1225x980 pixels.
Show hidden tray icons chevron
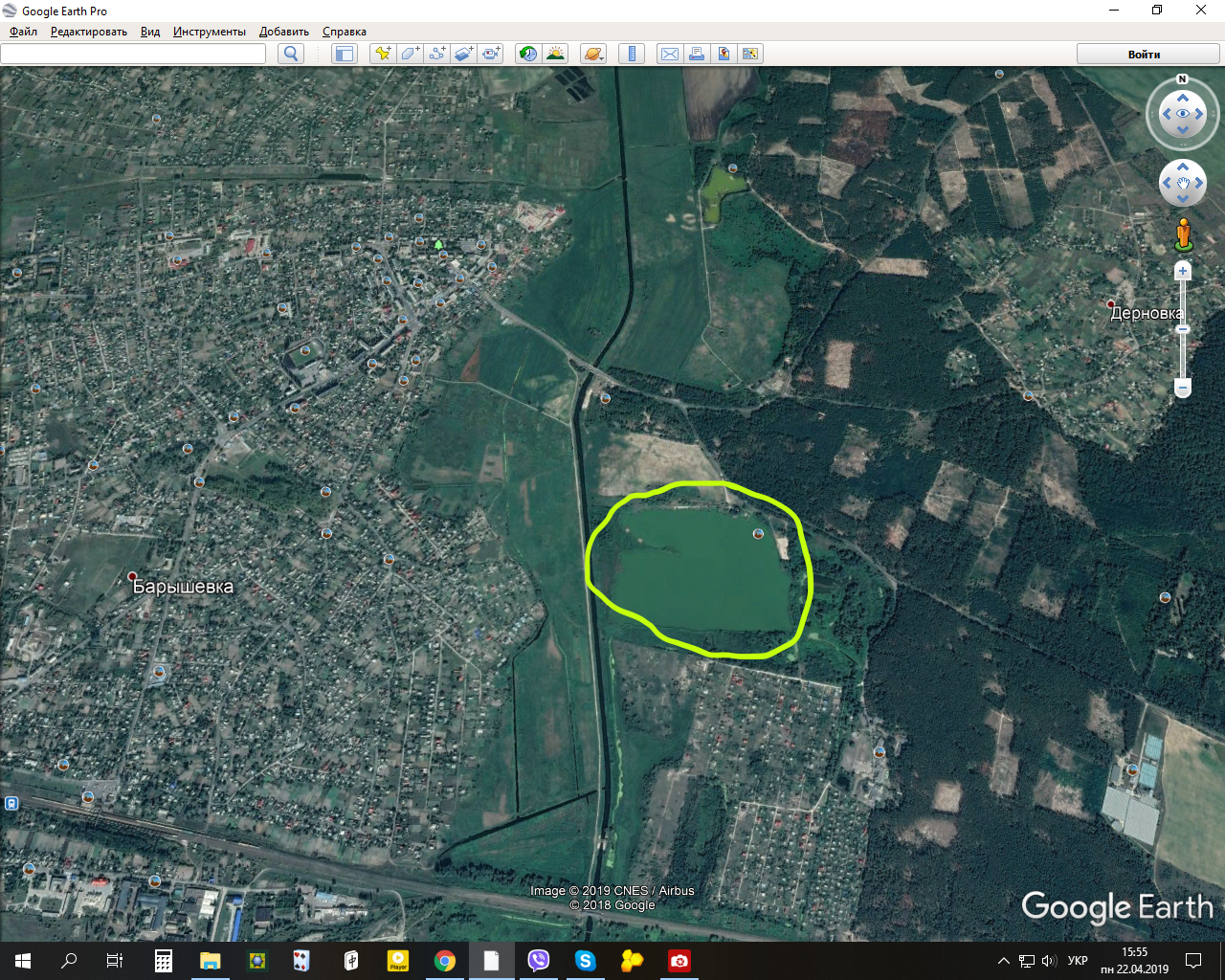point(1003,961)
